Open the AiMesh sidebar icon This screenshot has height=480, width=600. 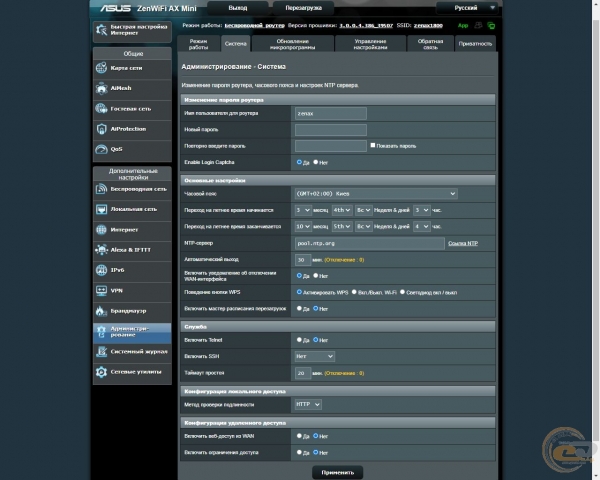click(101, 88)
